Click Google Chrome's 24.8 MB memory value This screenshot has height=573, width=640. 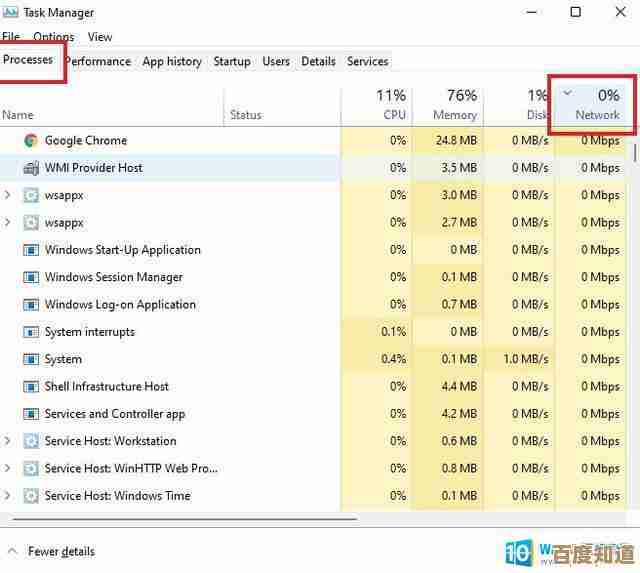click(456, 140)
